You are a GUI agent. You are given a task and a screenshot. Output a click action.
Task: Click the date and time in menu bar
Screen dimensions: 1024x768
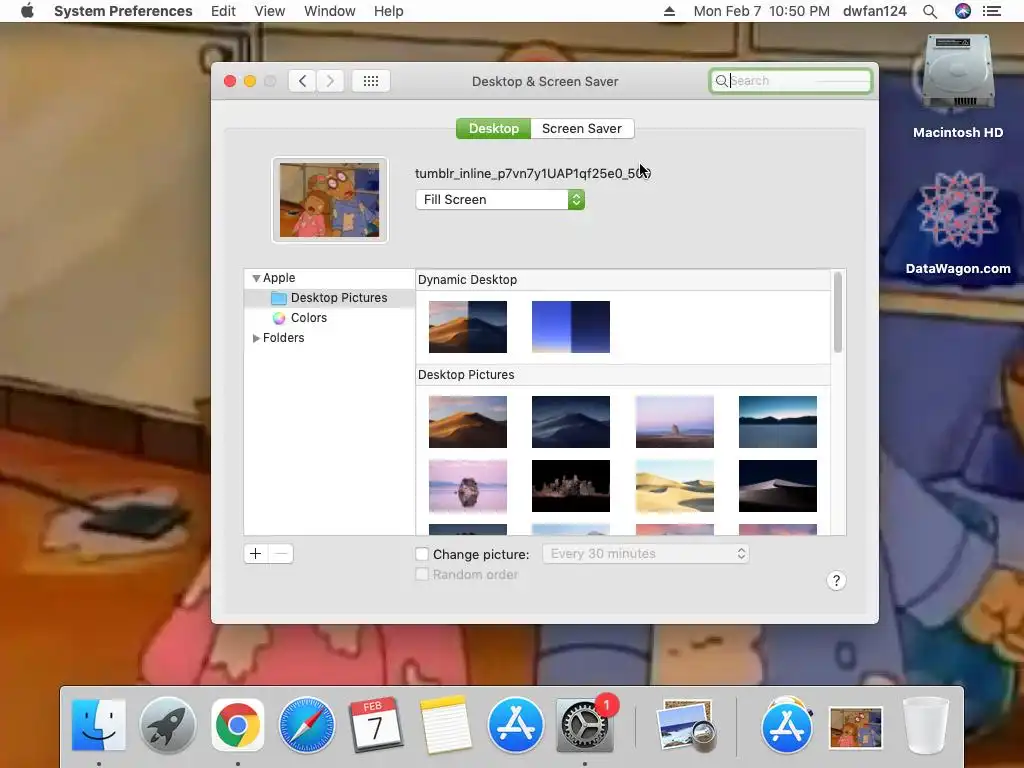pos(761,11)
